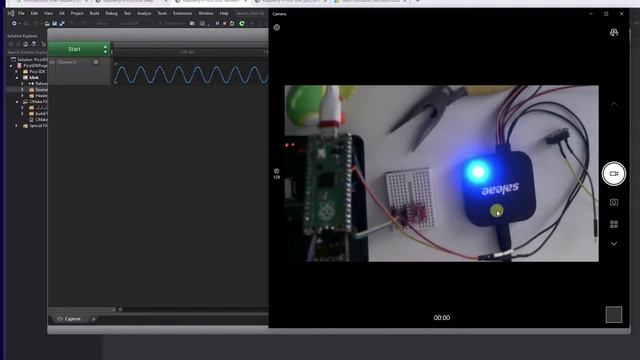Open Channel 0 settings gear

pyautogui.click(x=96, y=62)
